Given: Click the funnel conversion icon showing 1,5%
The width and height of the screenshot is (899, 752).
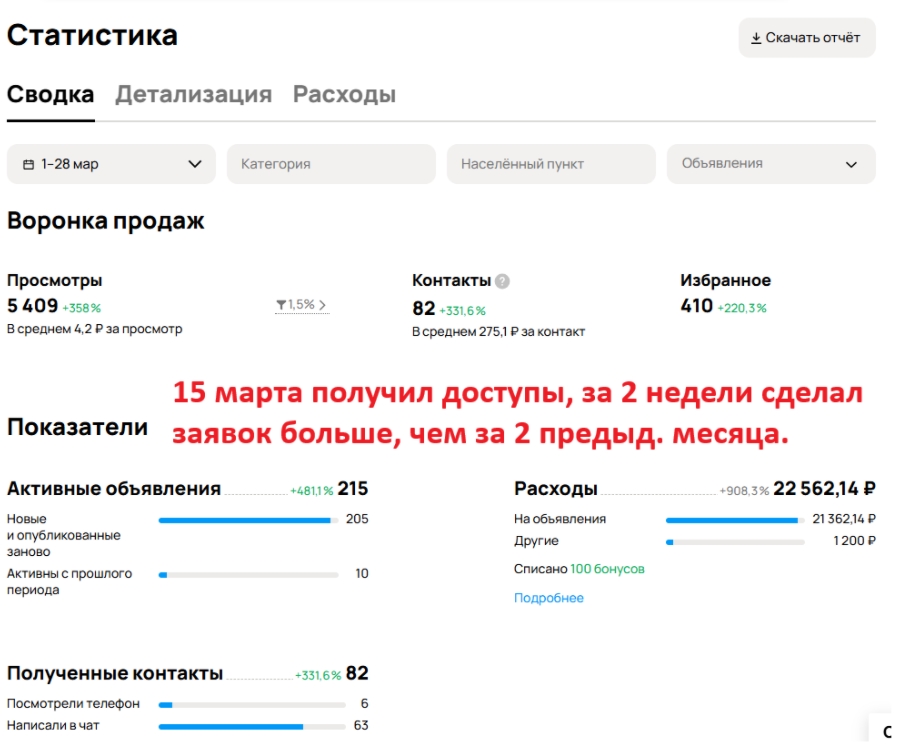Looking at the screenshot, I should (x=281, y=305).
